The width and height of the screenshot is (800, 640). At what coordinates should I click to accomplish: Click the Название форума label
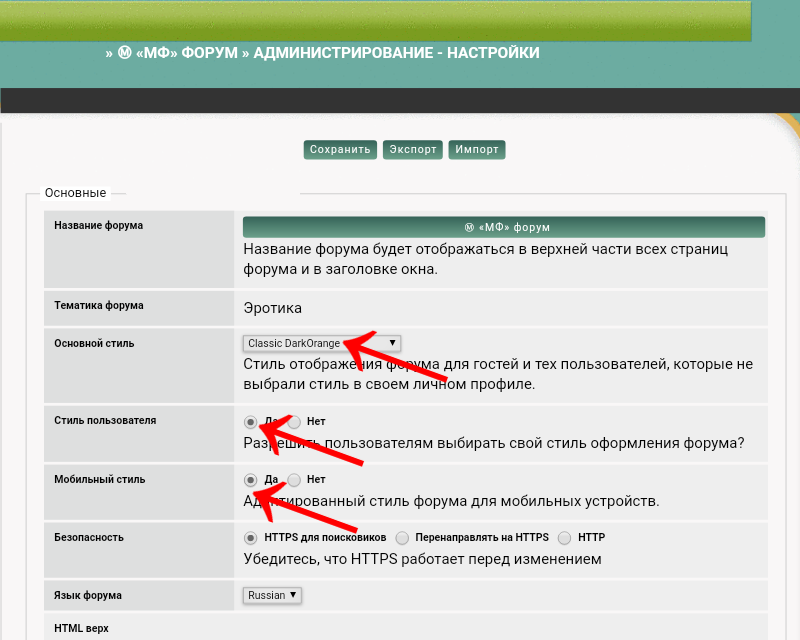click(98, 226)
